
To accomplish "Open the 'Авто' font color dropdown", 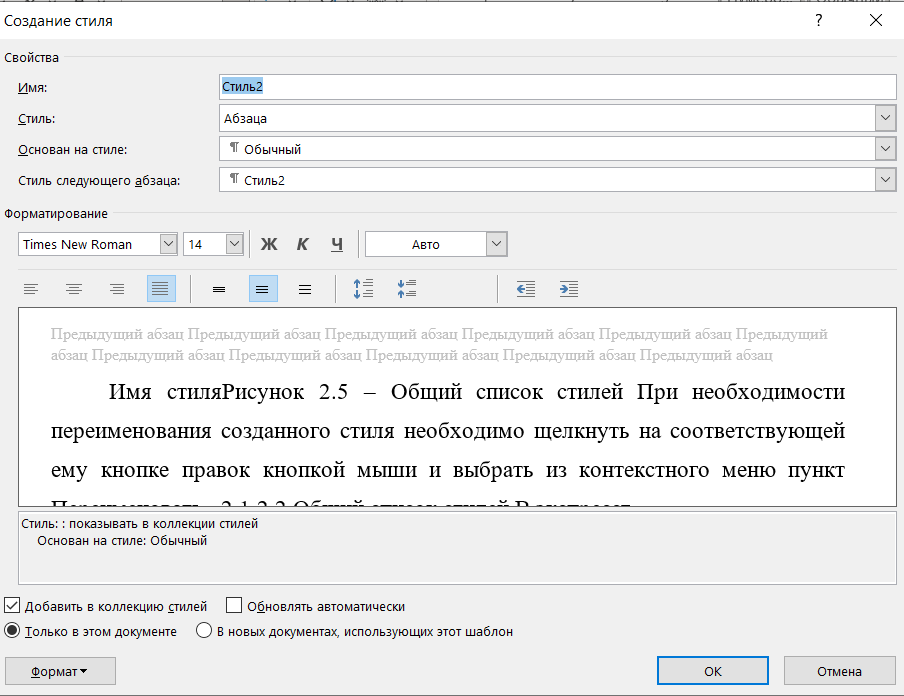I will 497,244.
